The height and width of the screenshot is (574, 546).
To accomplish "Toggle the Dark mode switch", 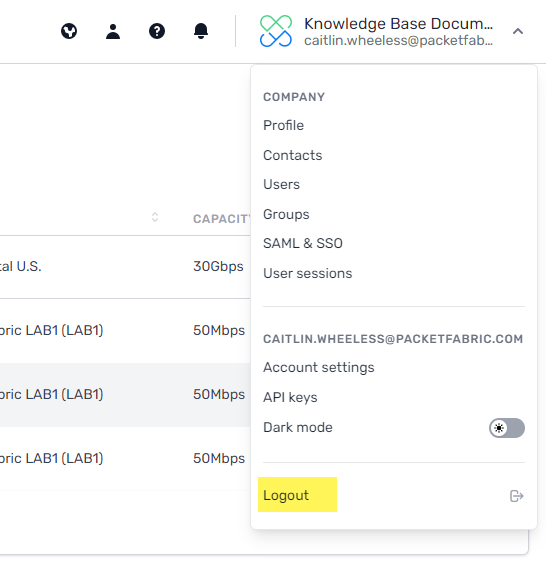I will [x=507, y=428].
